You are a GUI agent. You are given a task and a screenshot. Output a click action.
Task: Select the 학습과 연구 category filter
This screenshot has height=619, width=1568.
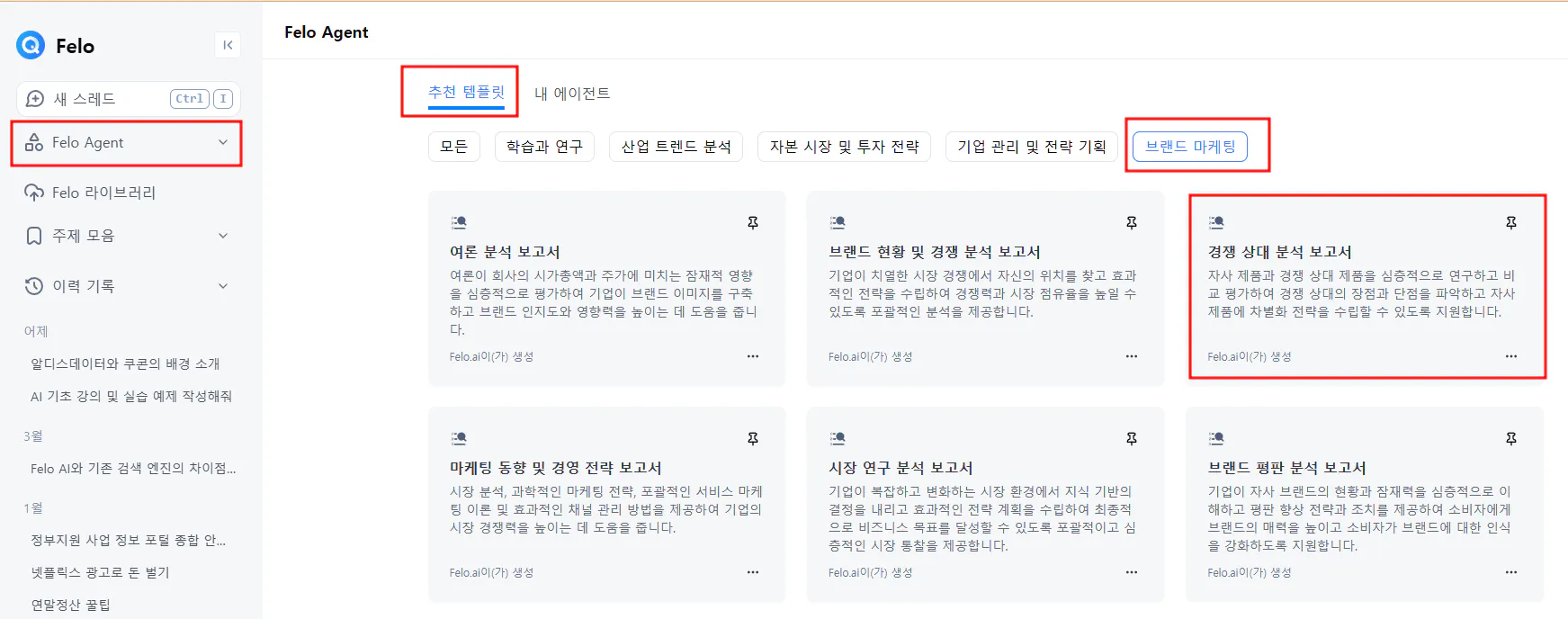544,147
